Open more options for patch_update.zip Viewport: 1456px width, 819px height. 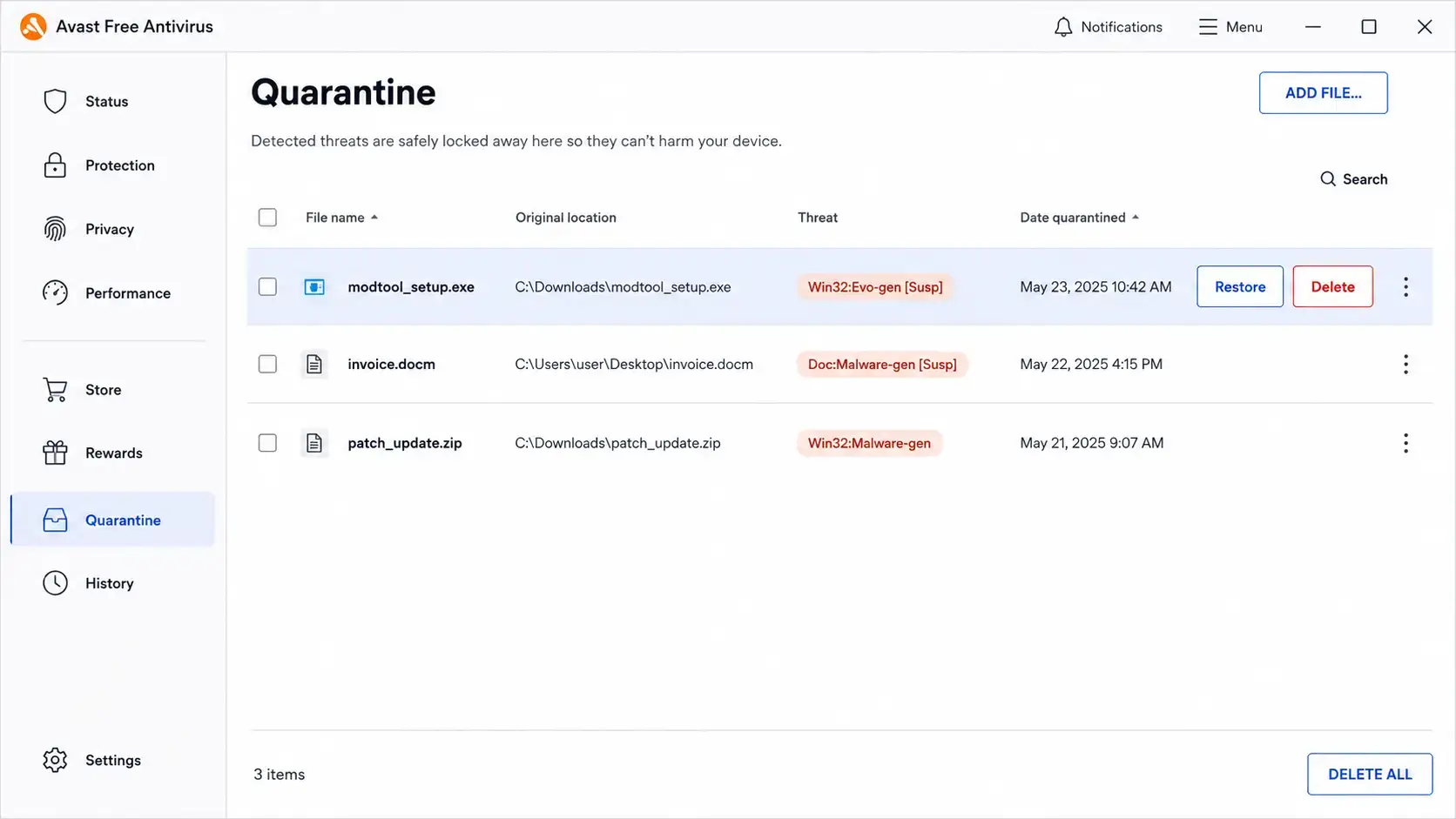(x=1405, y=443)
